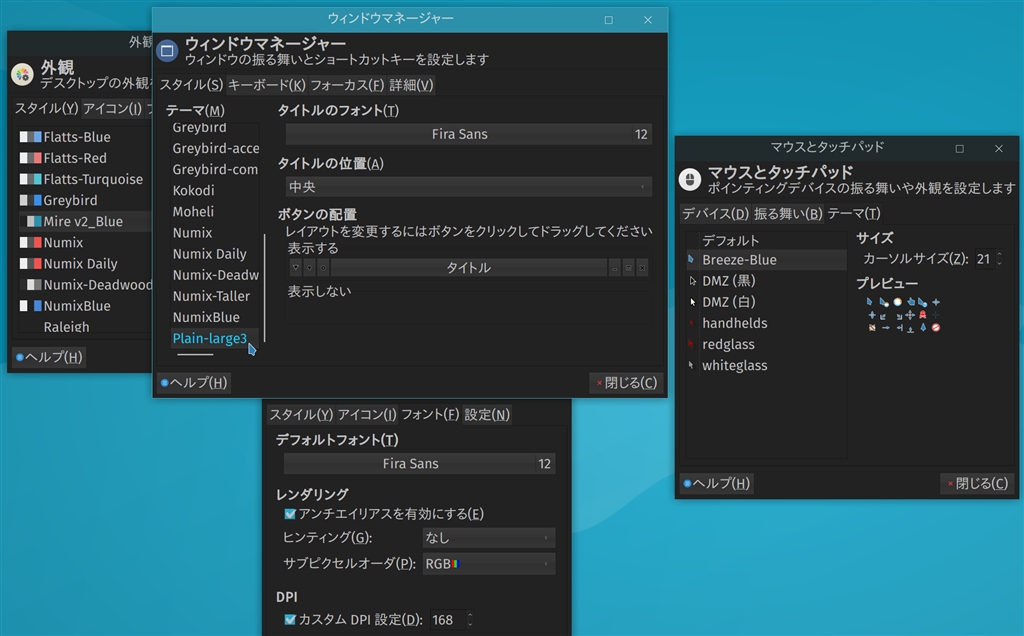This screenshot has height=636, width=1024.
Task: Open the ヒンティング dropdown
Action: 488,537
